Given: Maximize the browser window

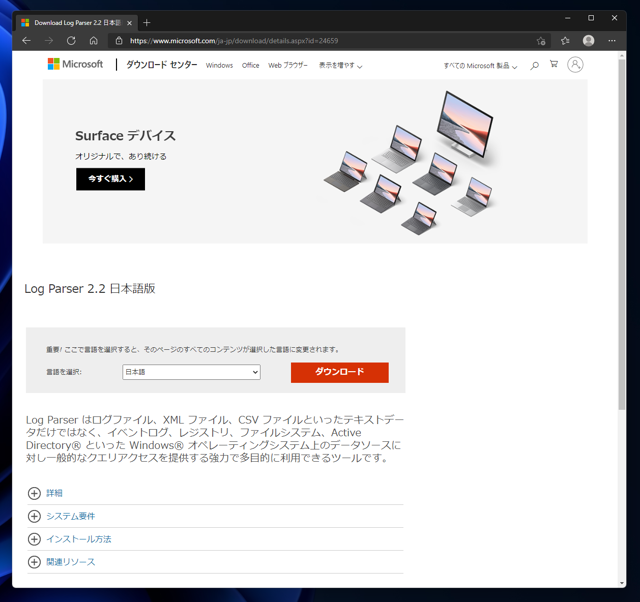Looking at the screenshot, I should (591, 18).
